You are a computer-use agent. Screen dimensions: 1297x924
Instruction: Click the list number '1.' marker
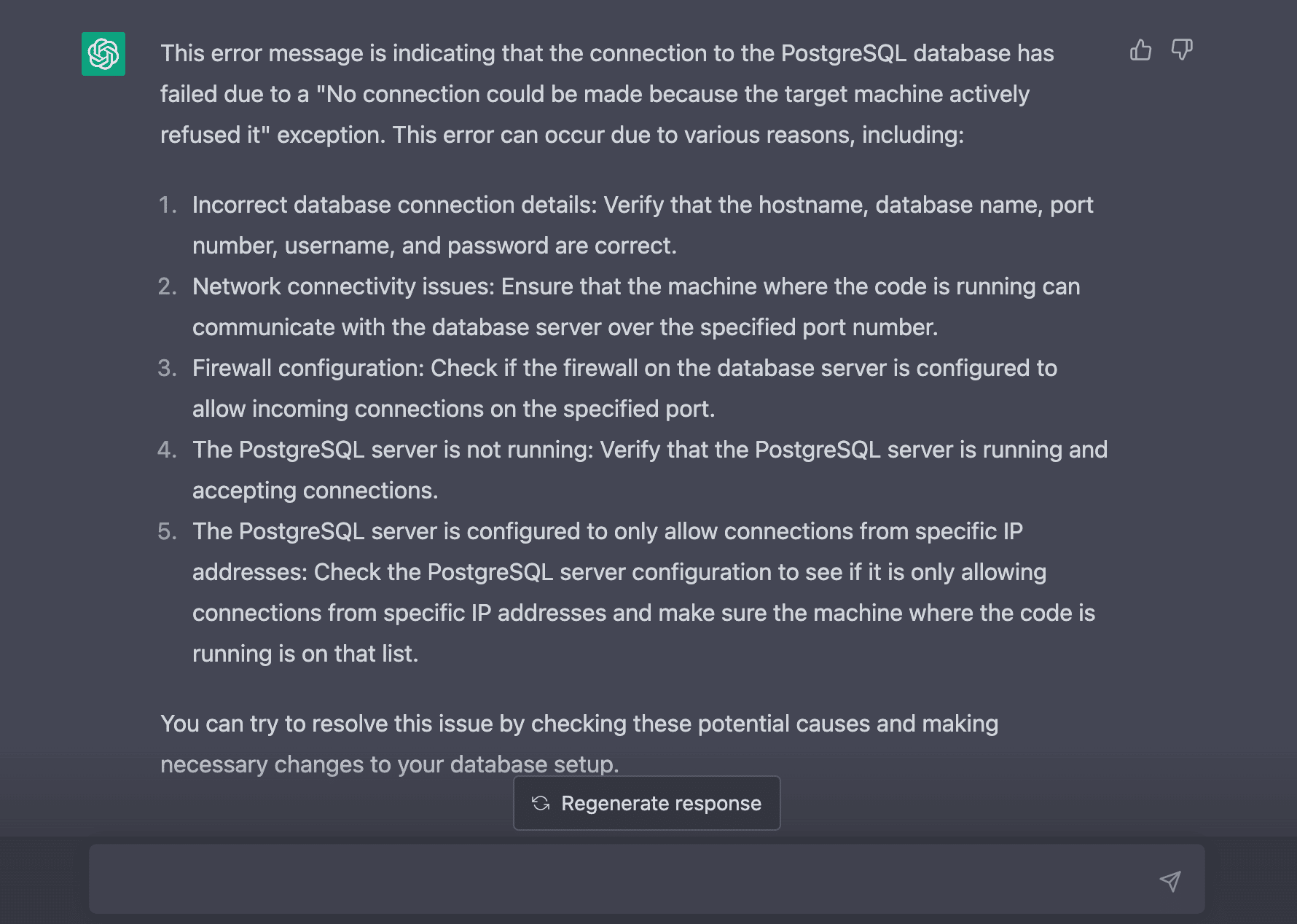coord(168,205)
